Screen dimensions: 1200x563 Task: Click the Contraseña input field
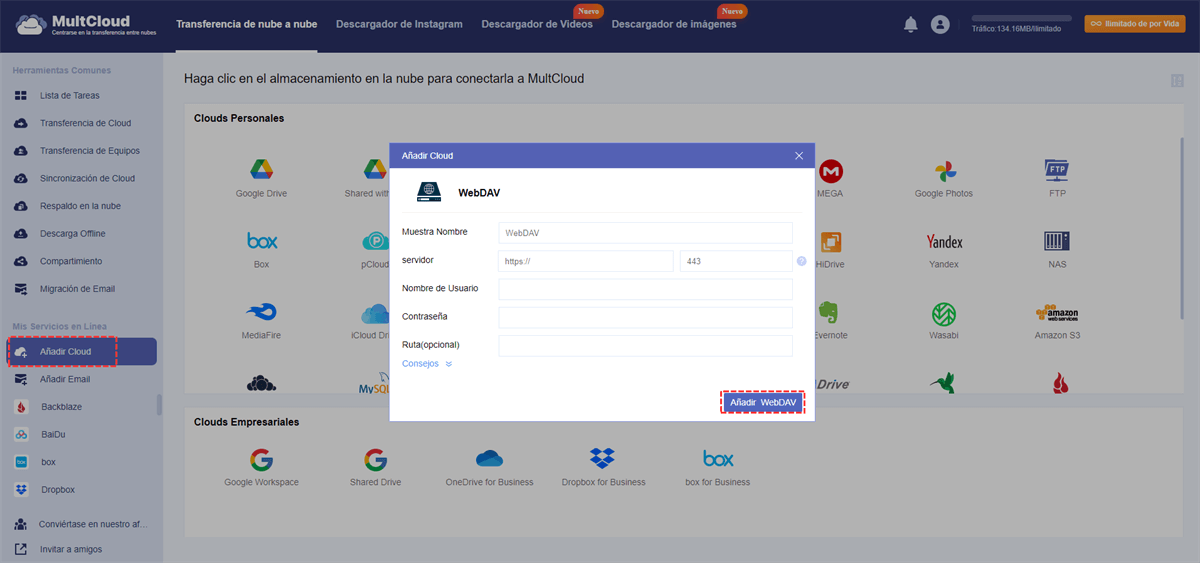(645, 317)
